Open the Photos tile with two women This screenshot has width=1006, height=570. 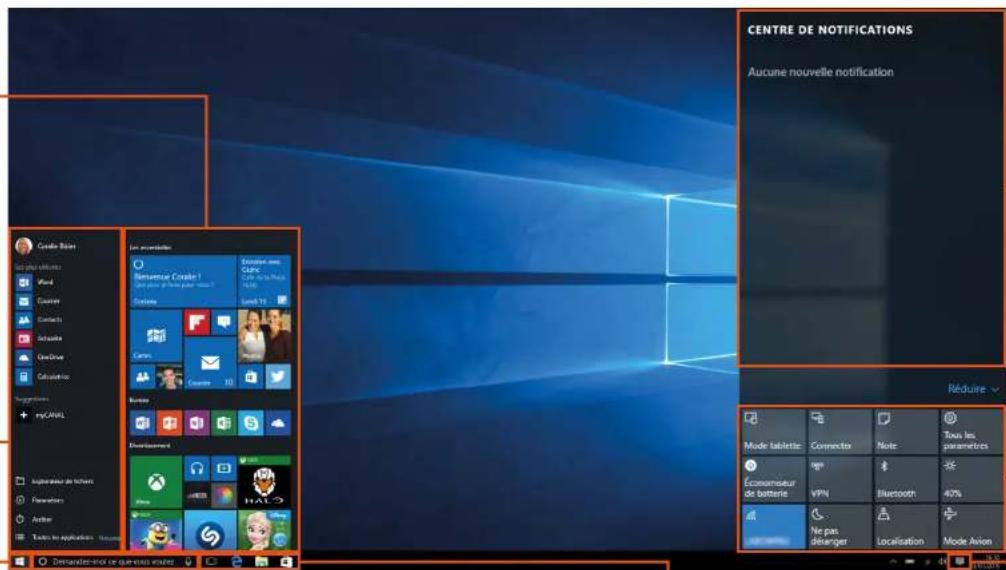[264, 336]
